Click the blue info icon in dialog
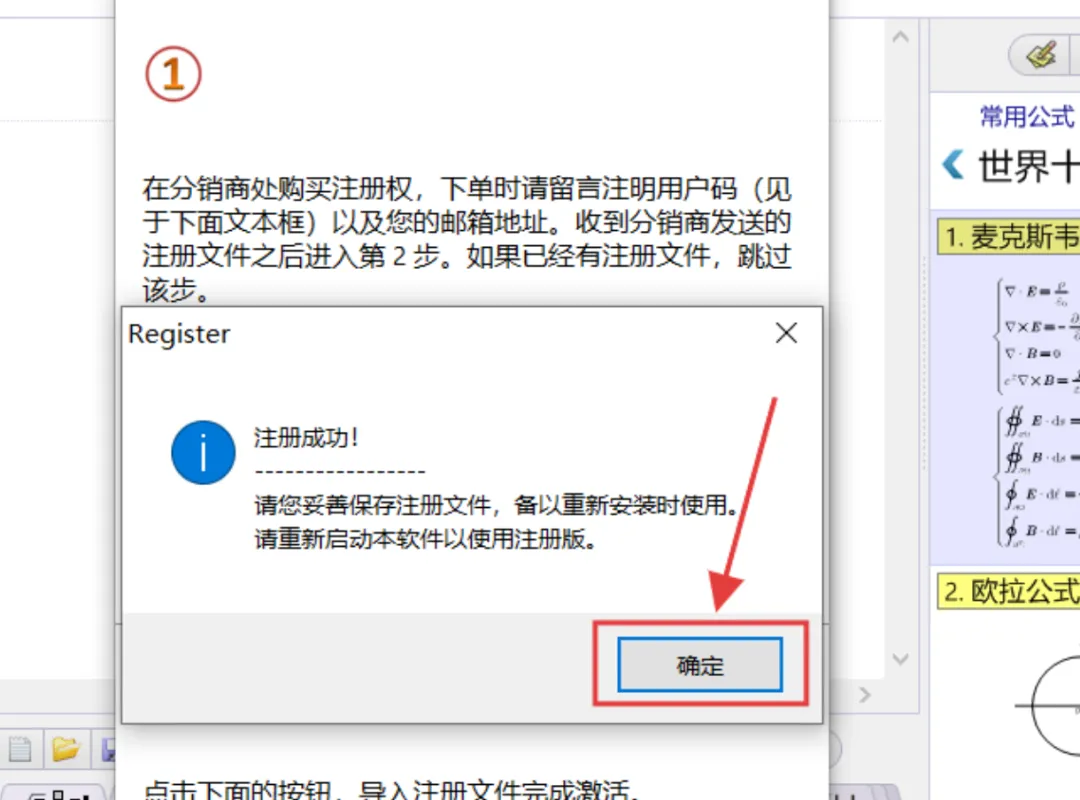Screen dimensions: 1080x800 203,453
